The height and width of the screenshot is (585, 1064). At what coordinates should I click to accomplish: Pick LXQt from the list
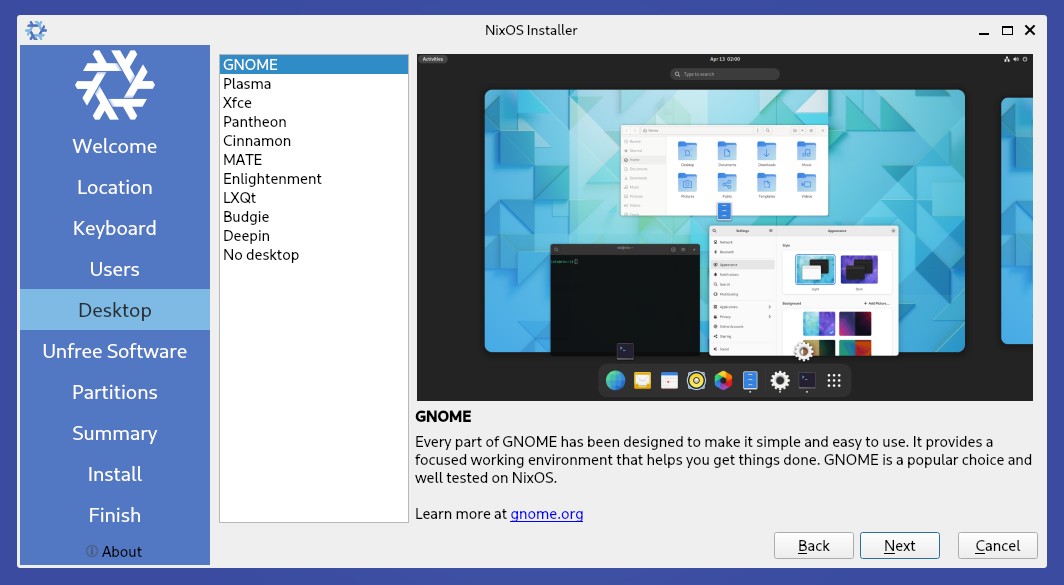[x=314, y=197]
